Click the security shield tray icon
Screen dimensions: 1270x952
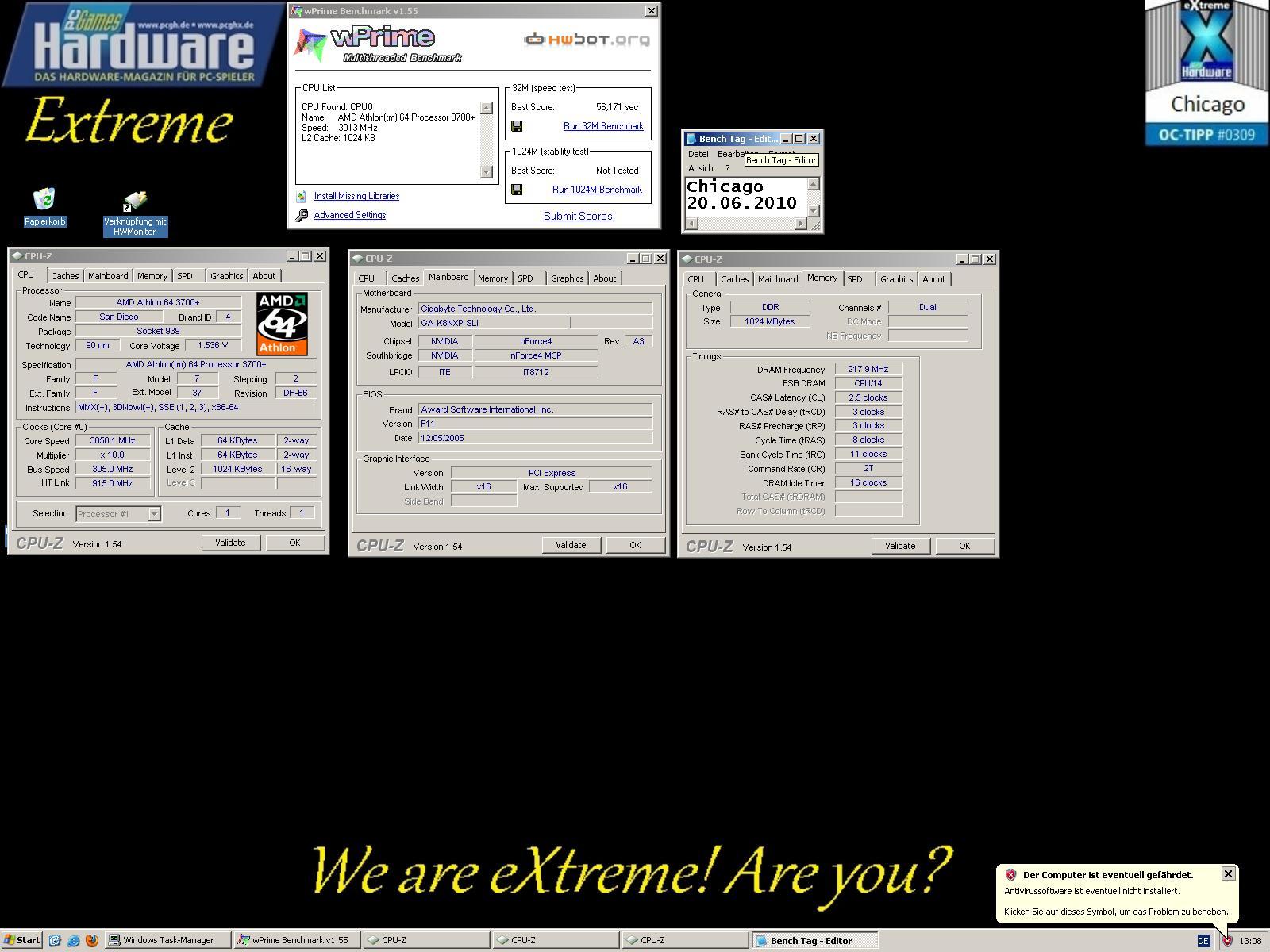[x=1227, y=941]
